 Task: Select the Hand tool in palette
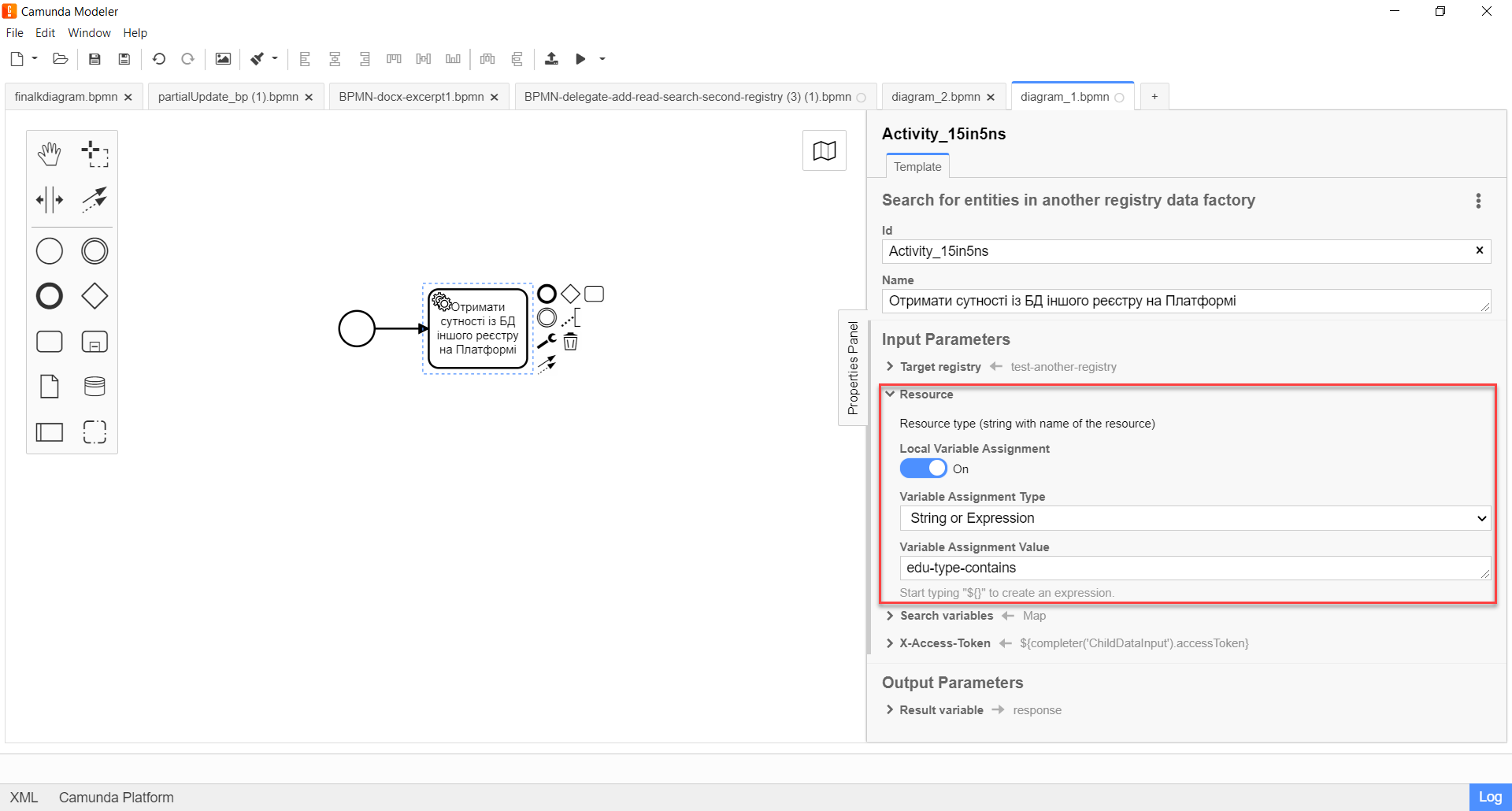tap(50, 154)
